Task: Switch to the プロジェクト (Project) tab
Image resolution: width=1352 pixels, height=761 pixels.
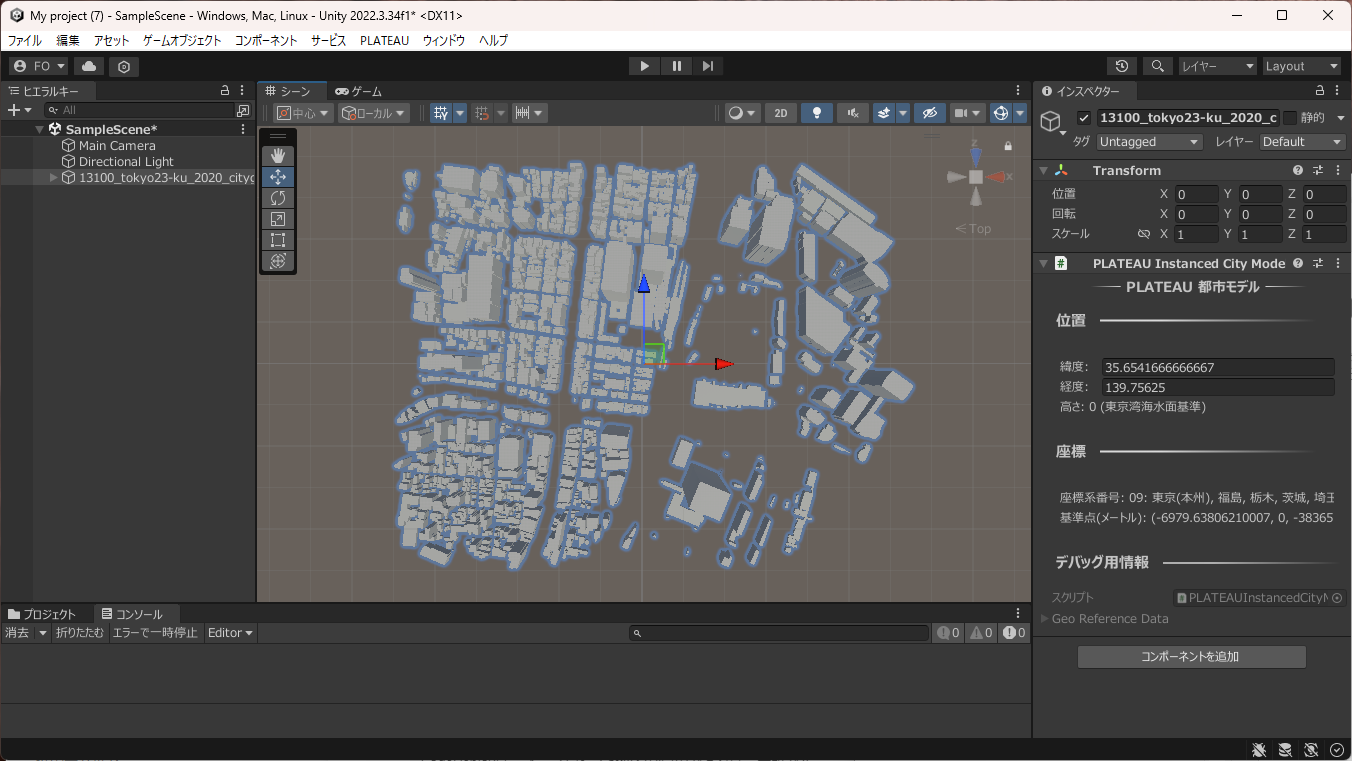Action: pos(42,614)
